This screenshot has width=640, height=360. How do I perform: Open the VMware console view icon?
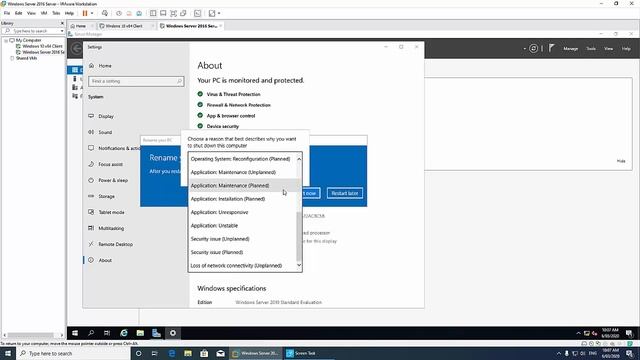pos(198,13)
